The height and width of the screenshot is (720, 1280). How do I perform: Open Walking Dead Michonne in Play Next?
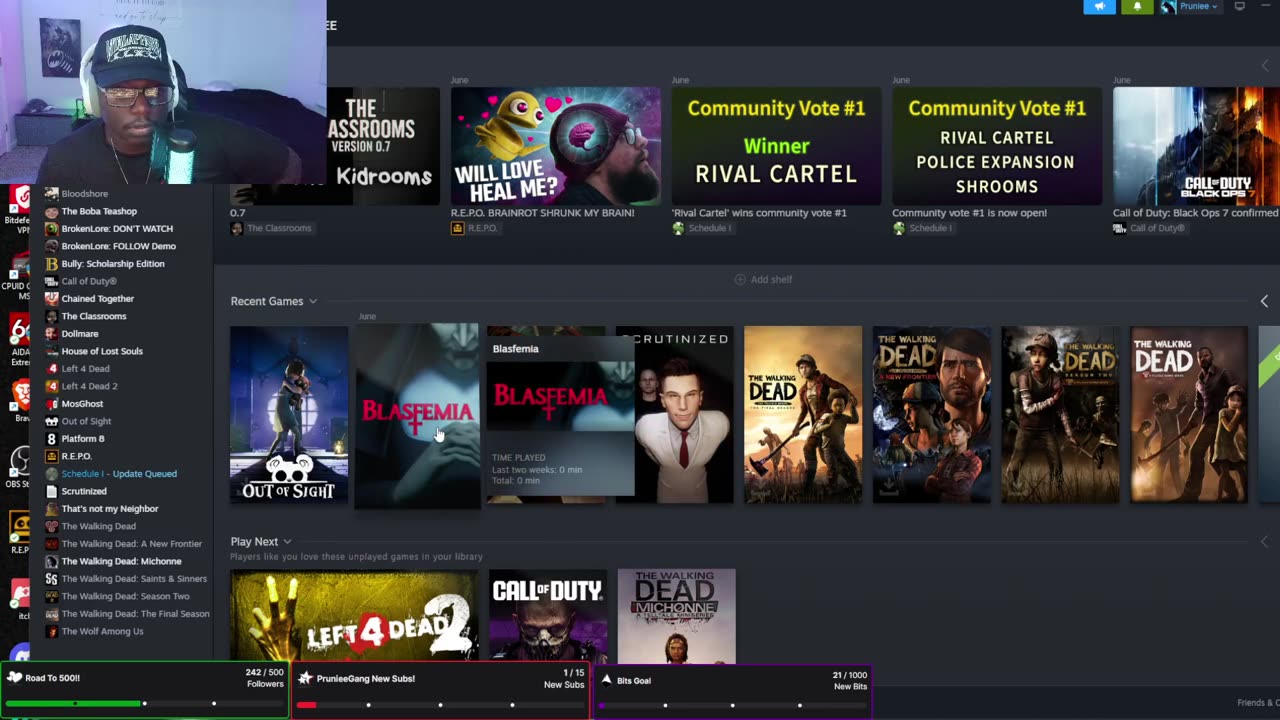tap(677, 615)
